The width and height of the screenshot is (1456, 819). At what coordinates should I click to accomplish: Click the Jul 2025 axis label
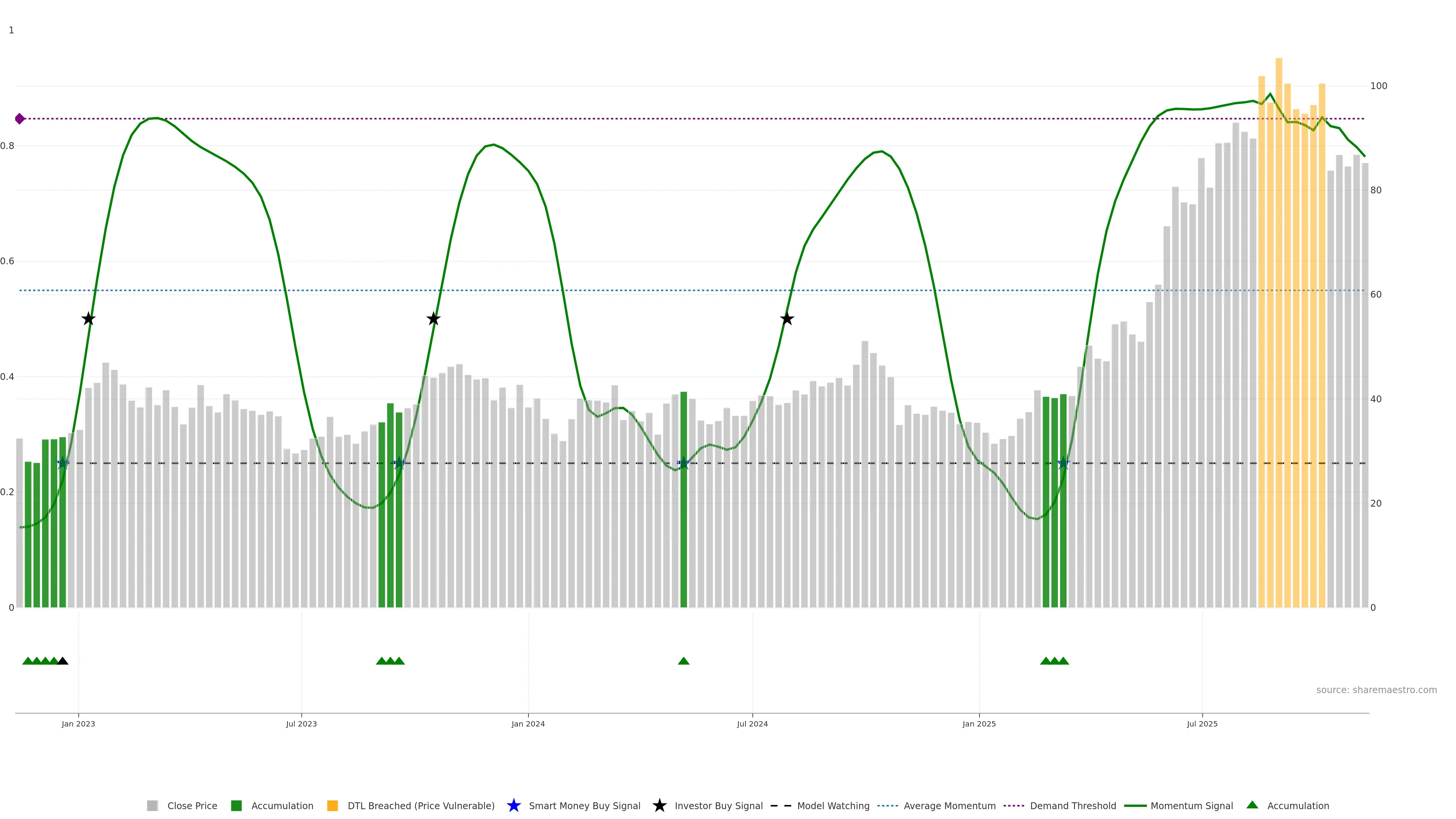[1202, 723]
